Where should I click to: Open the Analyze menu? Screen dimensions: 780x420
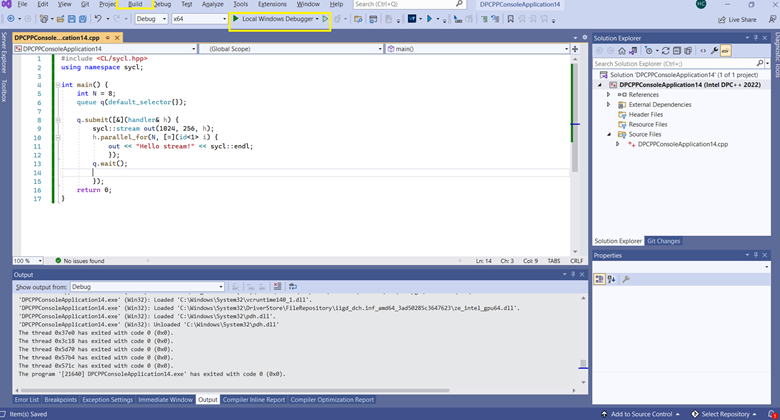pos(212,4)
